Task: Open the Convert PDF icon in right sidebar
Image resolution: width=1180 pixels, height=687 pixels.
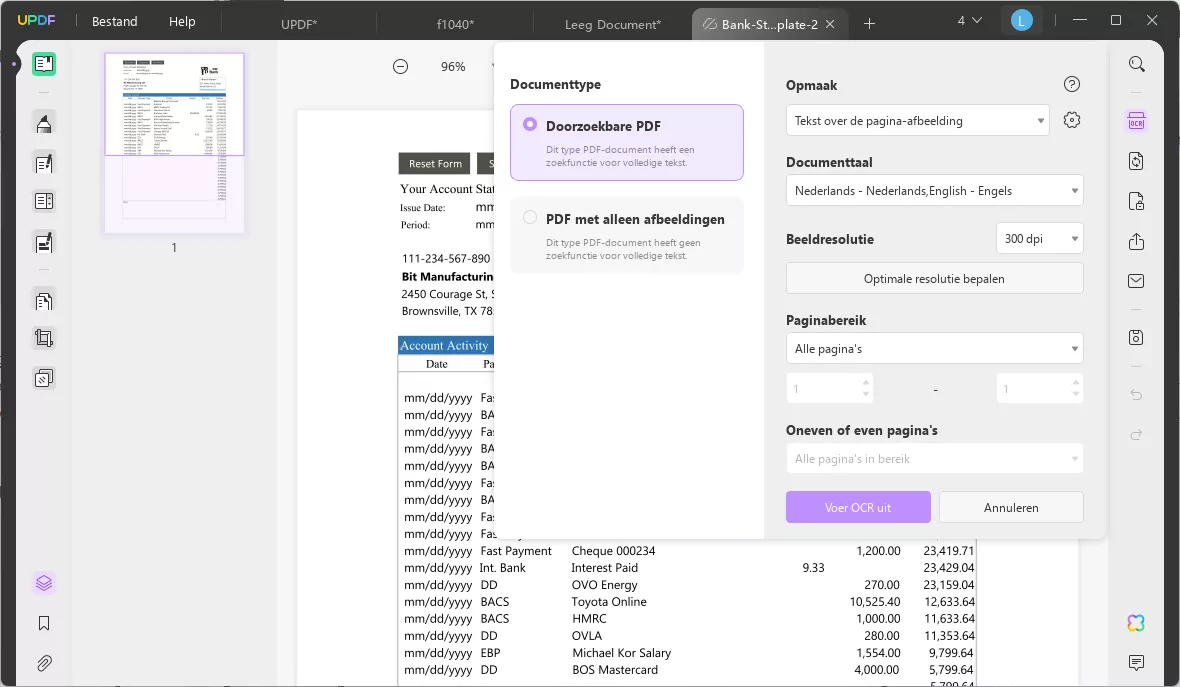Action: click(x=1136, y=161)
